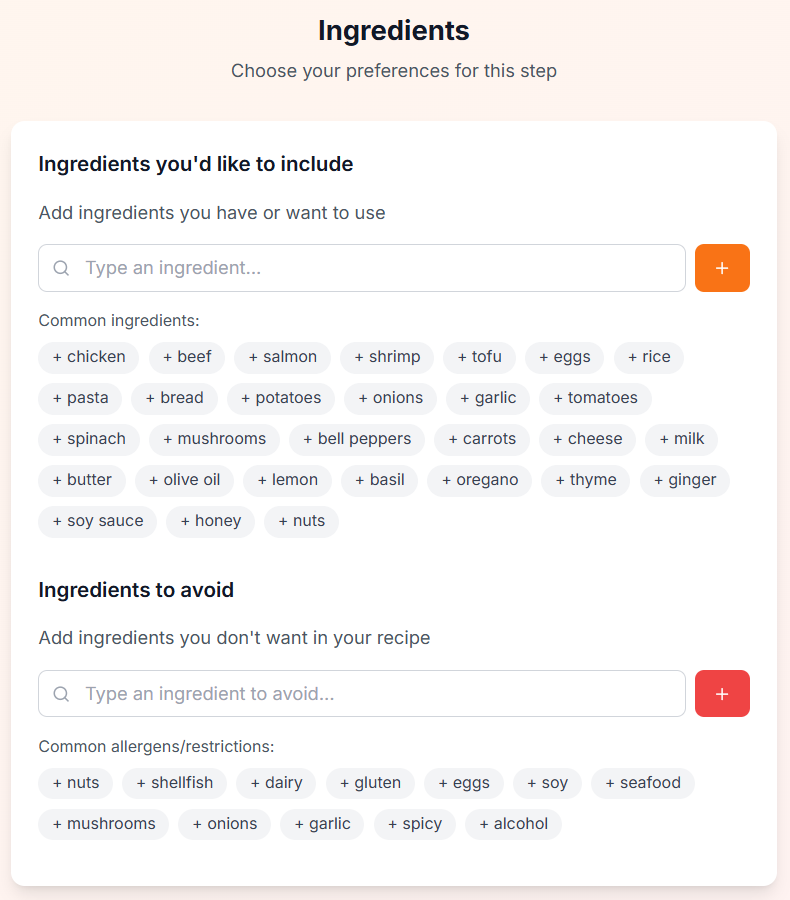Image resolution: width=790 pixels, height=900 pixels.
Task: Select the tofu ingredient chip
Action: click(x=479, y=357)
